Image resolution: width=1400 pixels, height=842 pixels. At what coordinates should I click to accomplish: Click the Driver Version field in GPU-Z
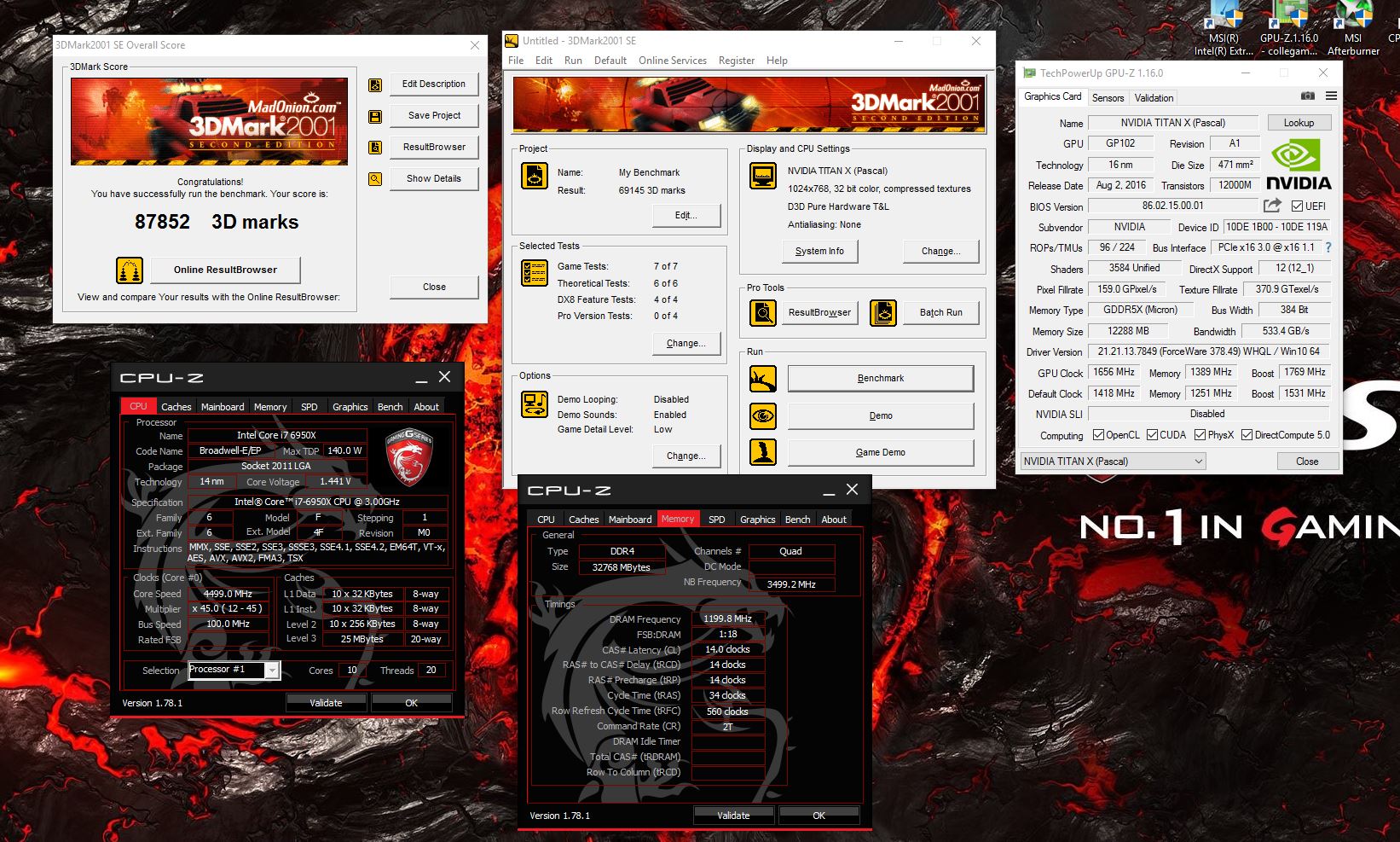point(1208,351)
